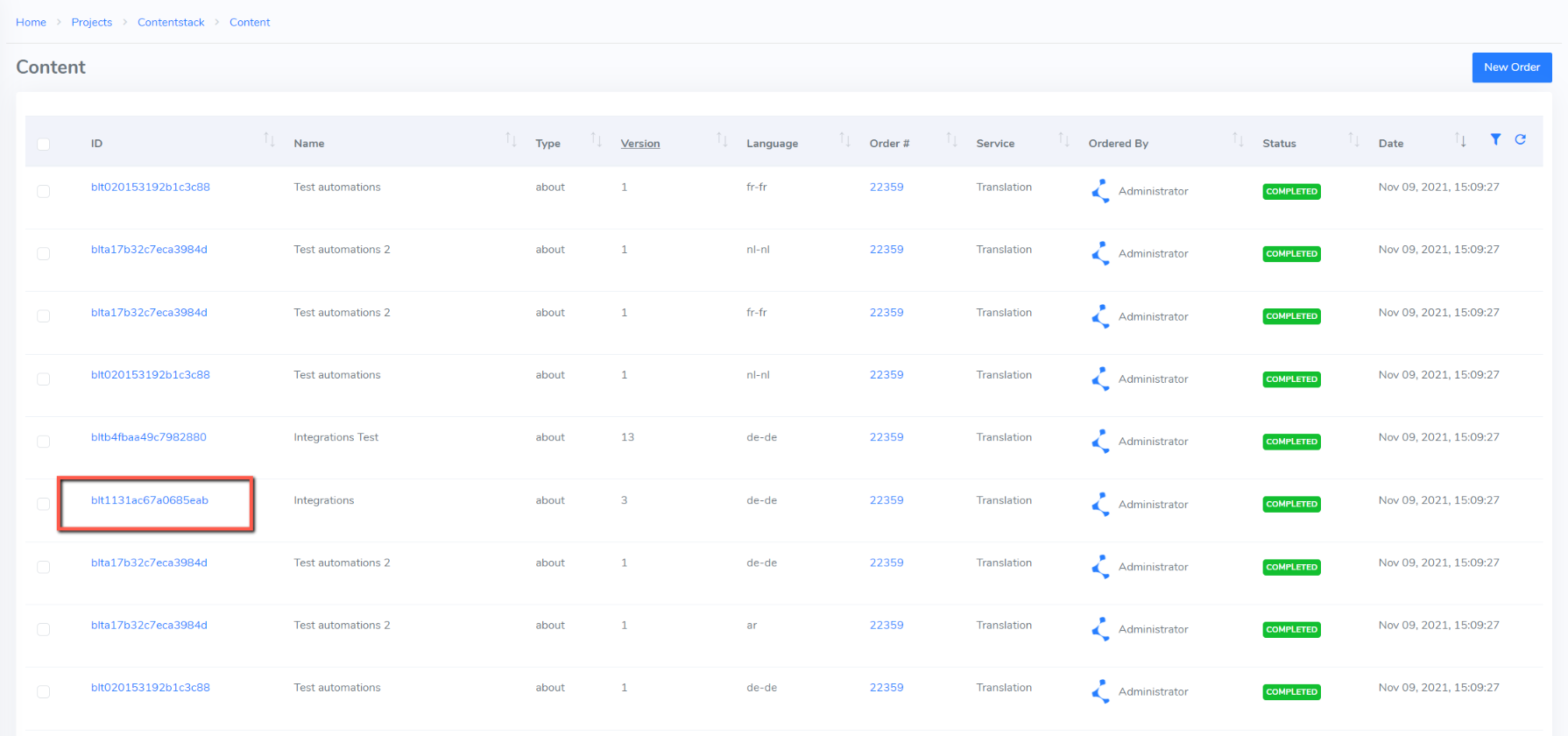Sort by the Name column arrows

[511, 139]
